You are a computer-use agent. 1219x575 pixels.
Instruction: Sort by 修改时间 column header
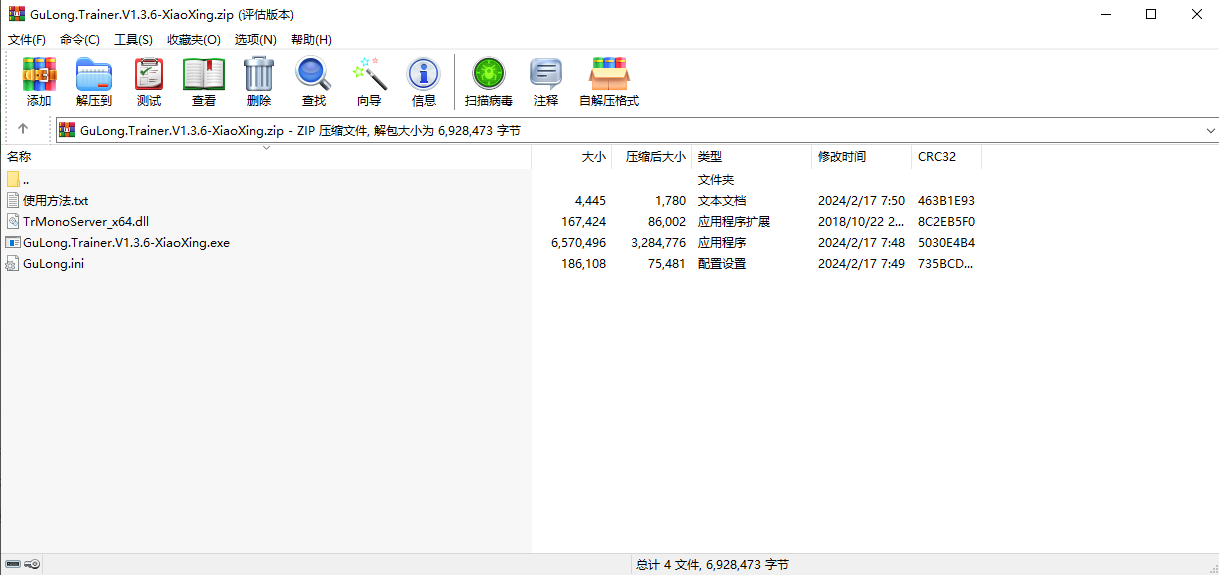(862, 157)
